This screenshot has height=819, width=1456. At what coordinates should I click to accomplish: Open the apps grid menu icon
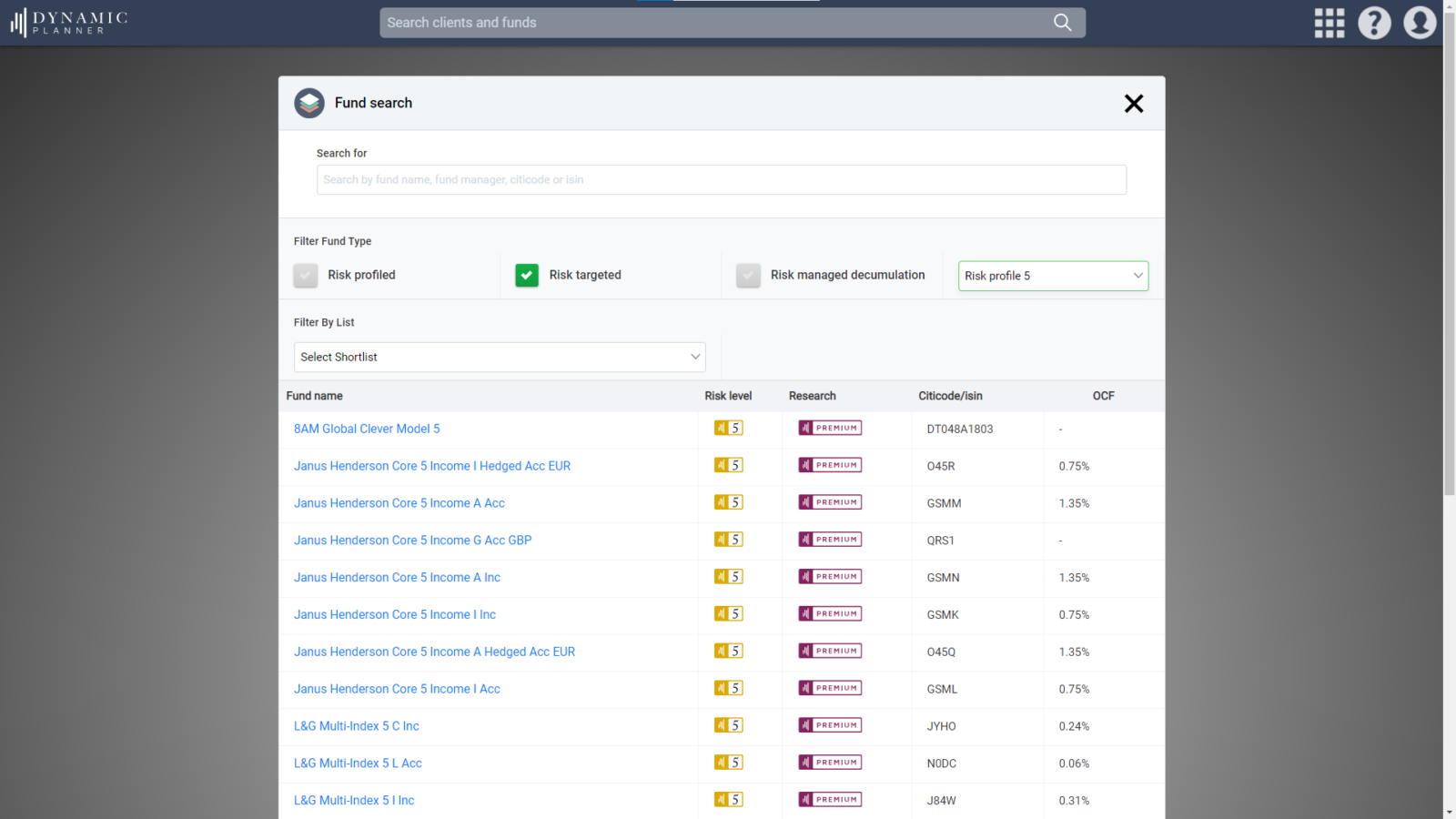1329,23
